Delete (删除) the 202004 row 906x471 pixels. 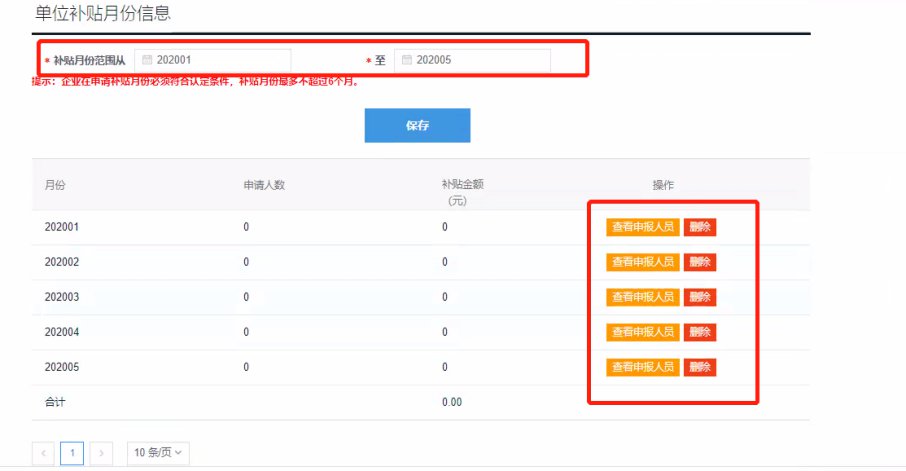(x=700, y=332)
